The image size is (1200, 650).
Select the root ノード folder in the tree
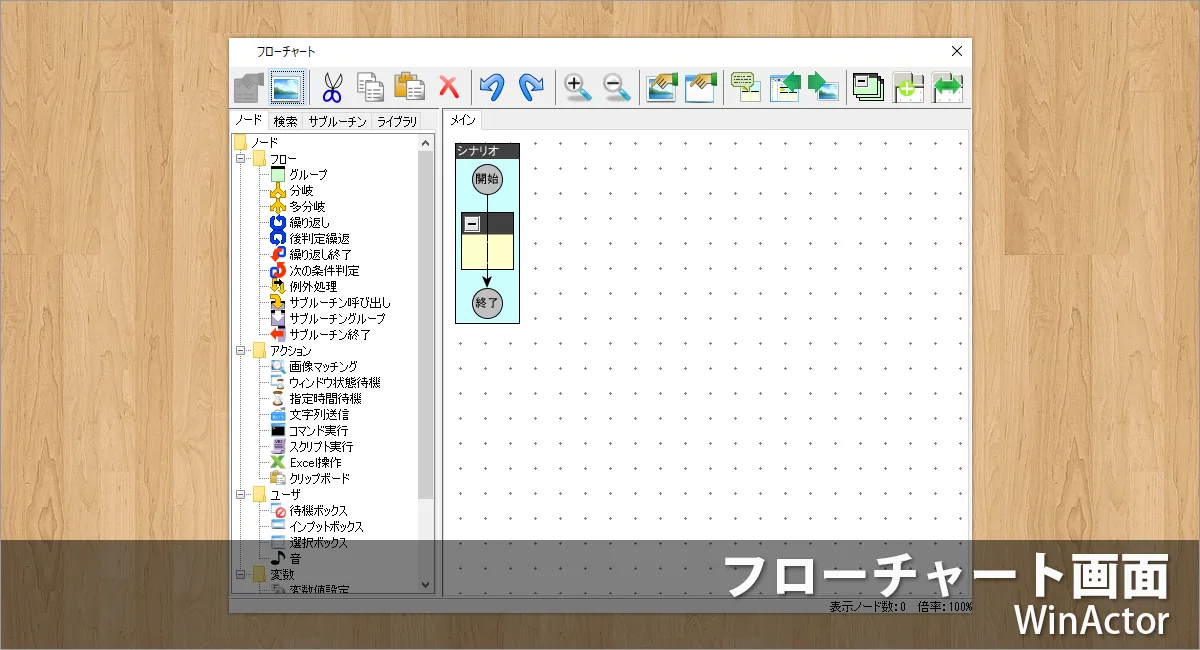265,142
